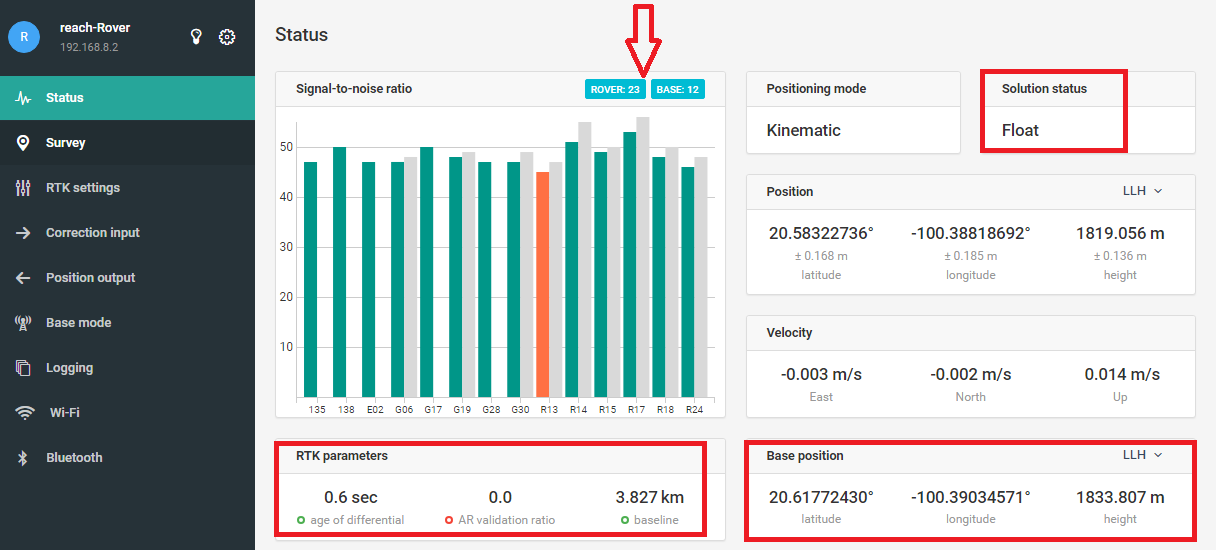
Task: Toggle the ROVER: 23 satellite badge
Action: pos(615,90)
